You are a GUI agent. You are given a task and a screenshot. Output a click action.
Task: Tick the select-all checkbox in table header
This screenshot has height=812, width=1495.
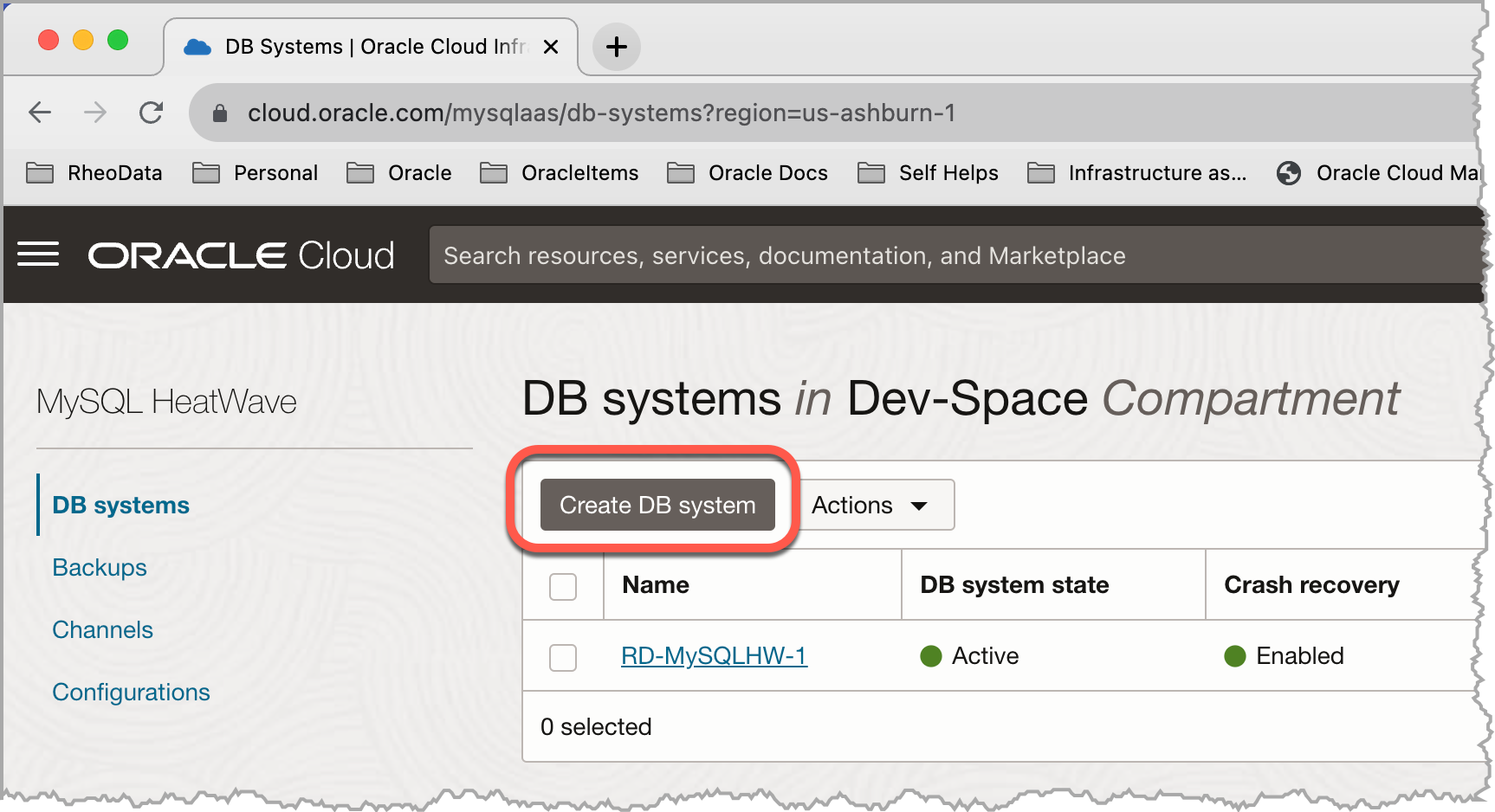tap(563, 586)
